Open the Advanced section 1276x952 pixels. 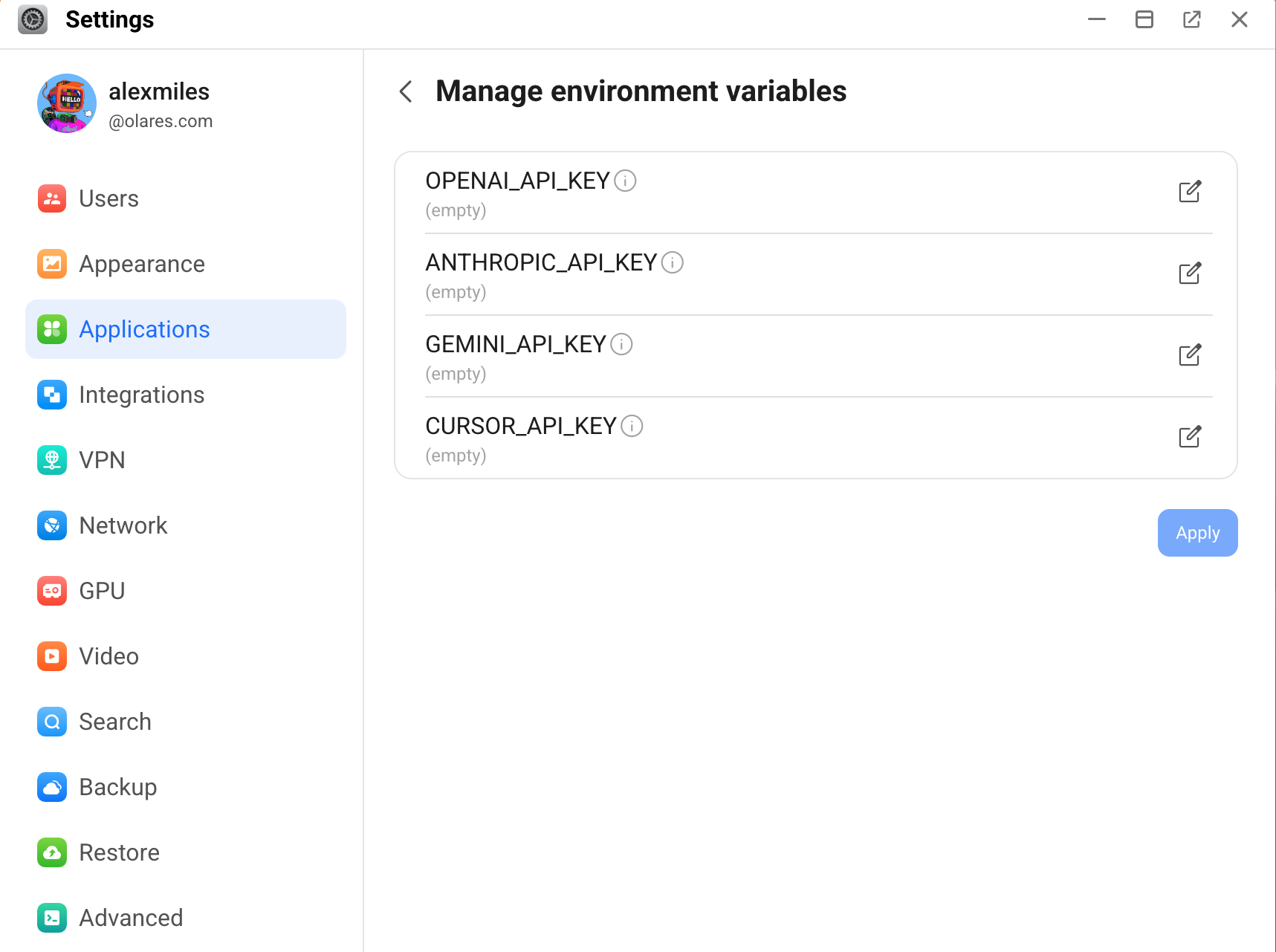coord(131,918)
